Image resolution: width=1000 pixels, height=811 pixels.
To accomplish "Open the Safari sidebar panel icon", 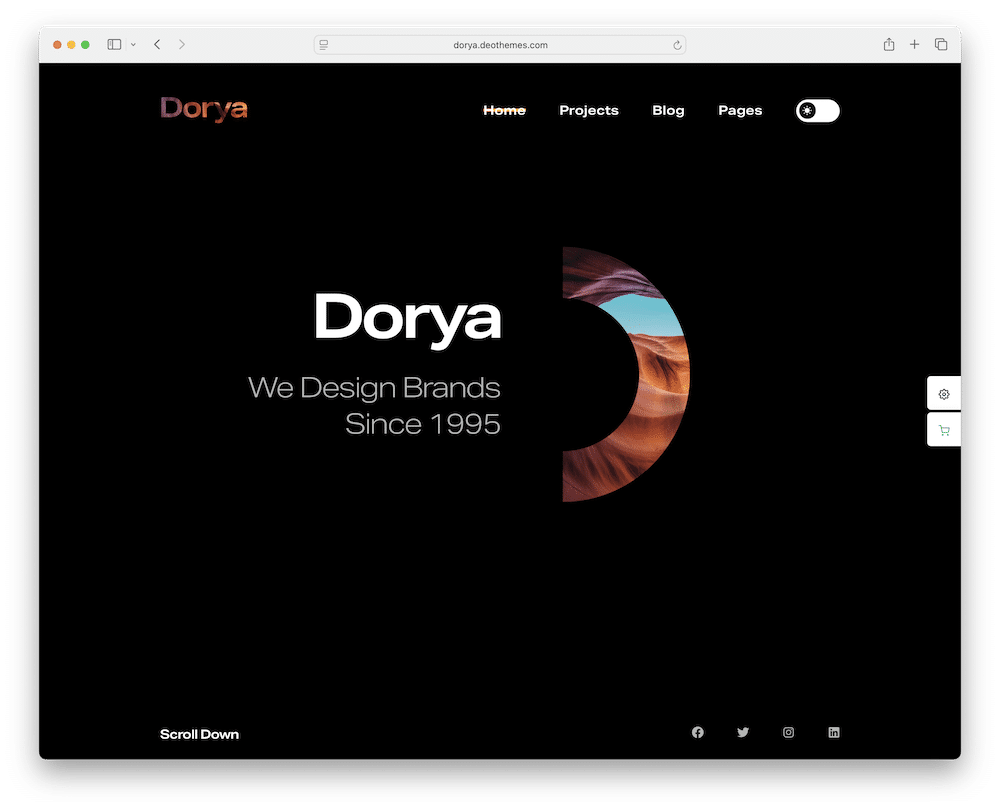I will (114, 45).
